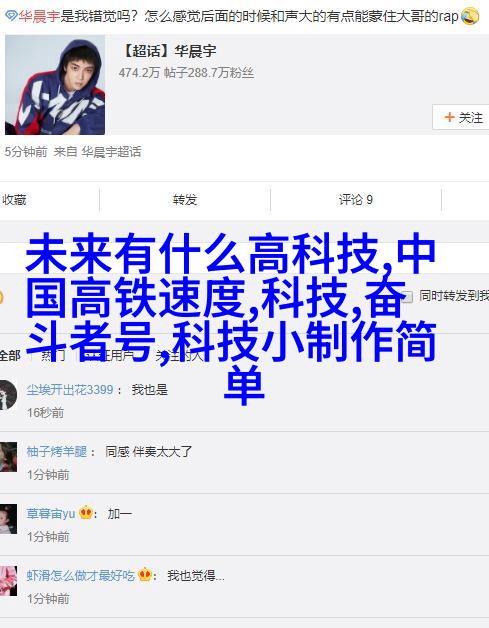Click the crown badge beside 虾滑怎么做才最好吃
Viewport: 489px width, 628px height.
click(x=145, y=575)
